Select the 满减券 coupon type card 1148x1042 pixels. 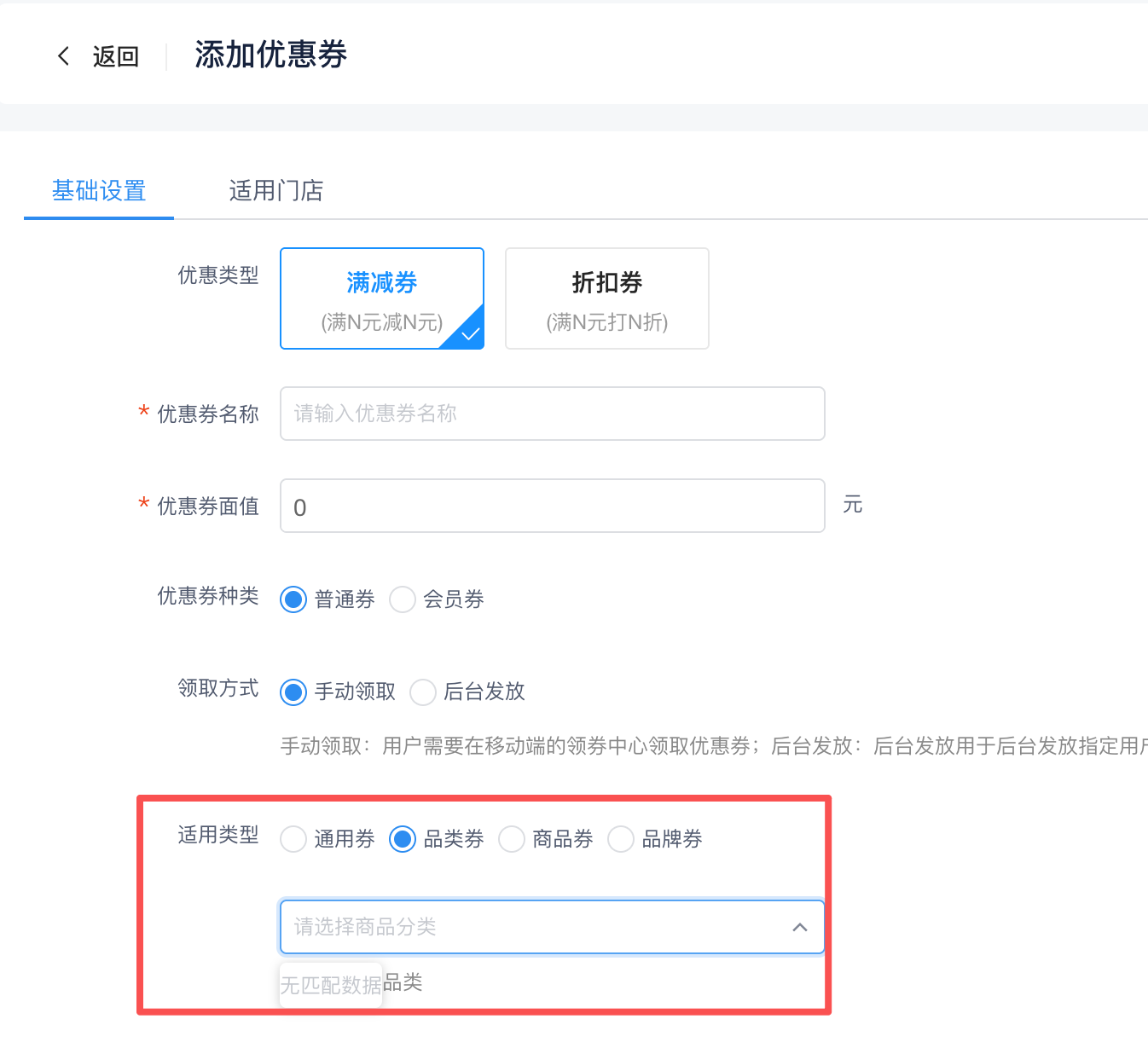[x=381, y=298]
